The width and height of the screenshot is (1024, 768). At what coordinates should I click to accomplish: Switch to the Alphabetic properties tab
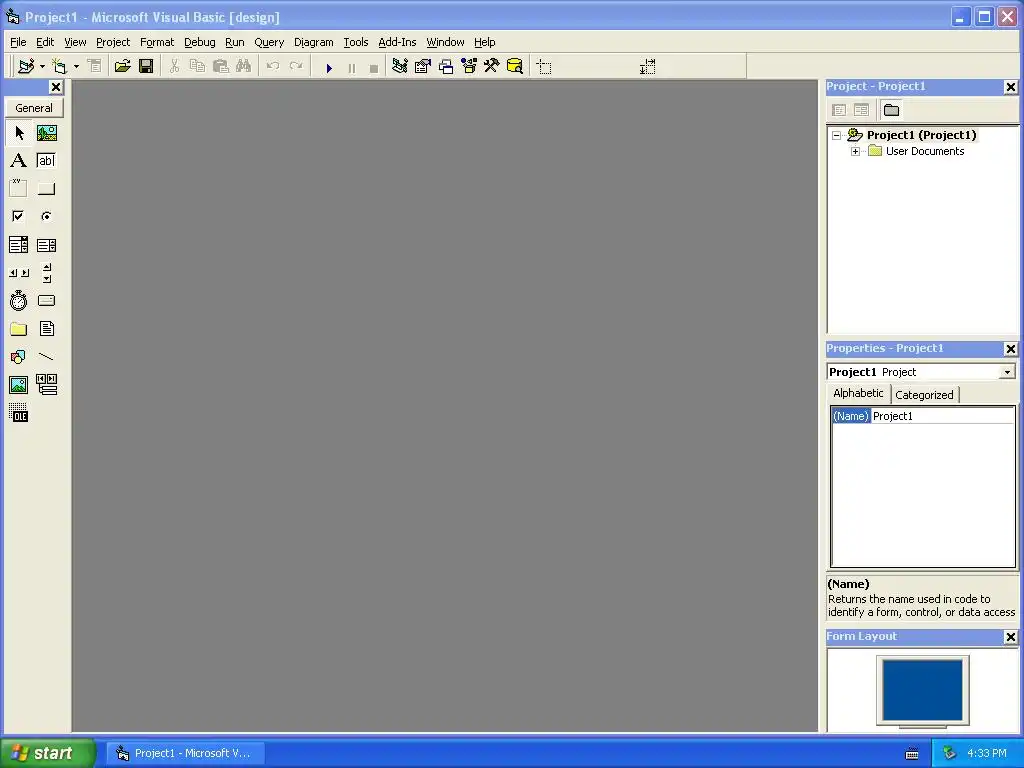[x=858, y=393]
